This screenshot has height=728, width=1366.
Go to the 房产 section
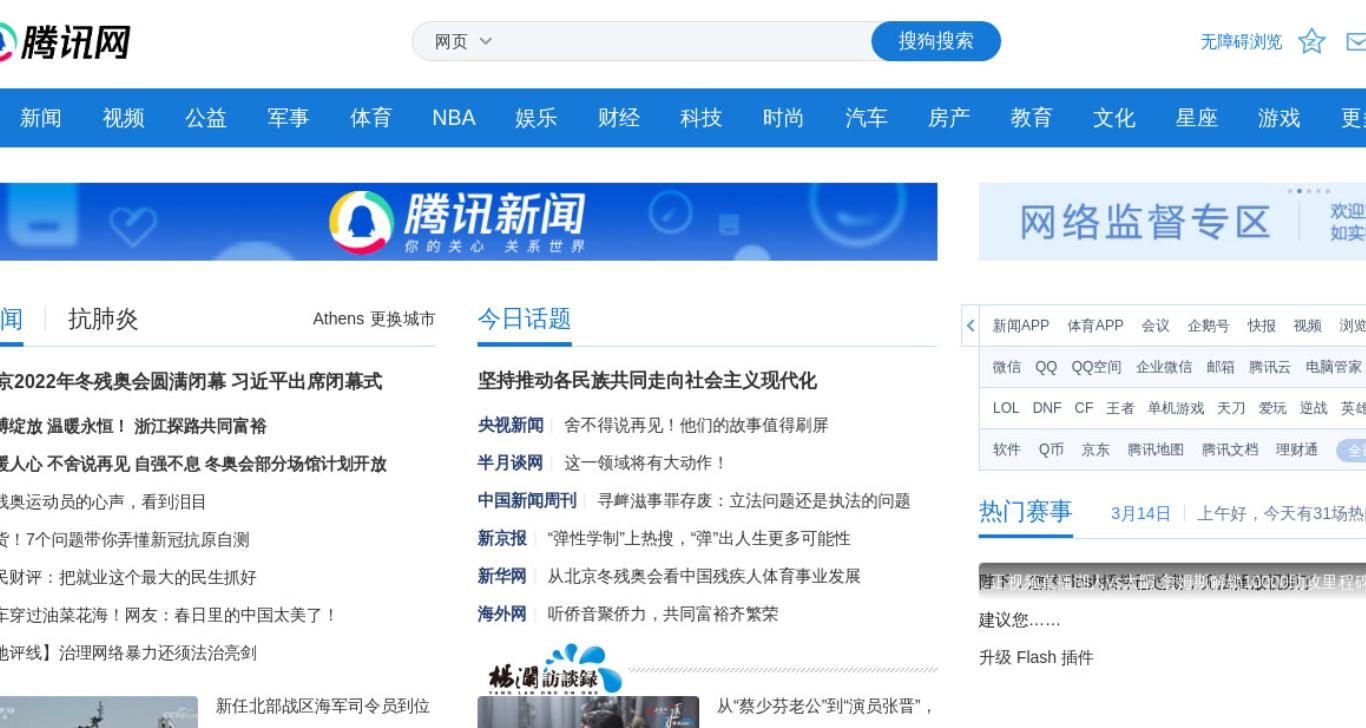pyautogui.click(x=949, y=118)
